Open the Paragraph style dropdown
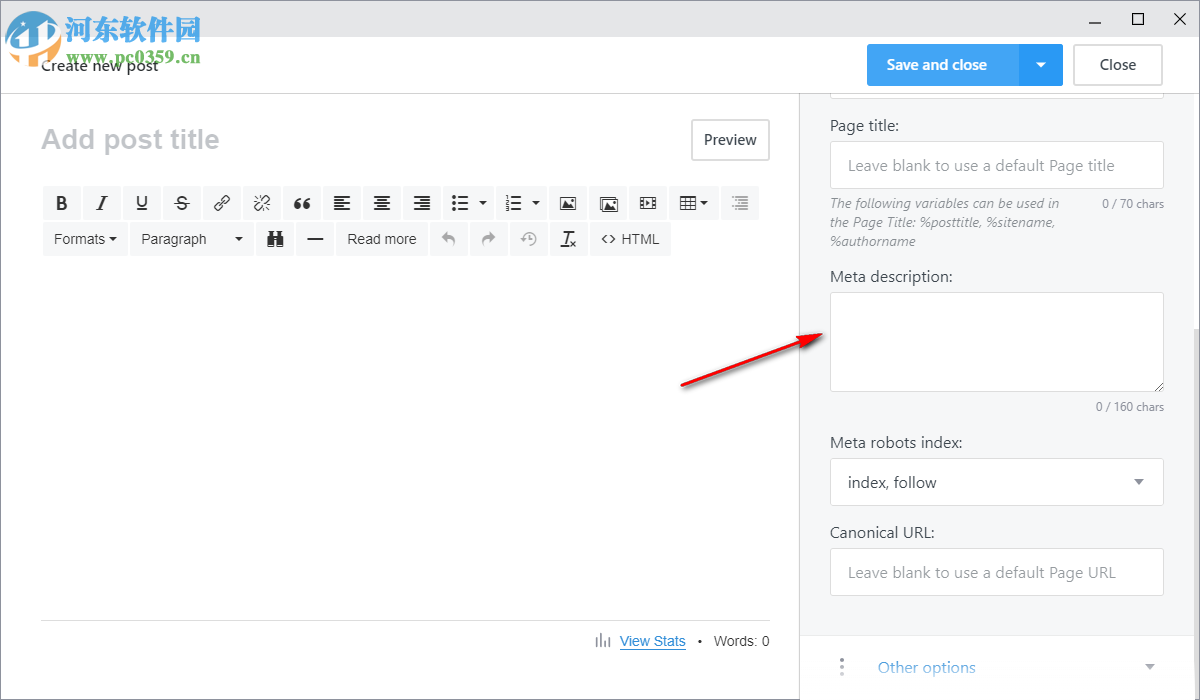This screenshot has width=1200, height=700. [192, 239]
